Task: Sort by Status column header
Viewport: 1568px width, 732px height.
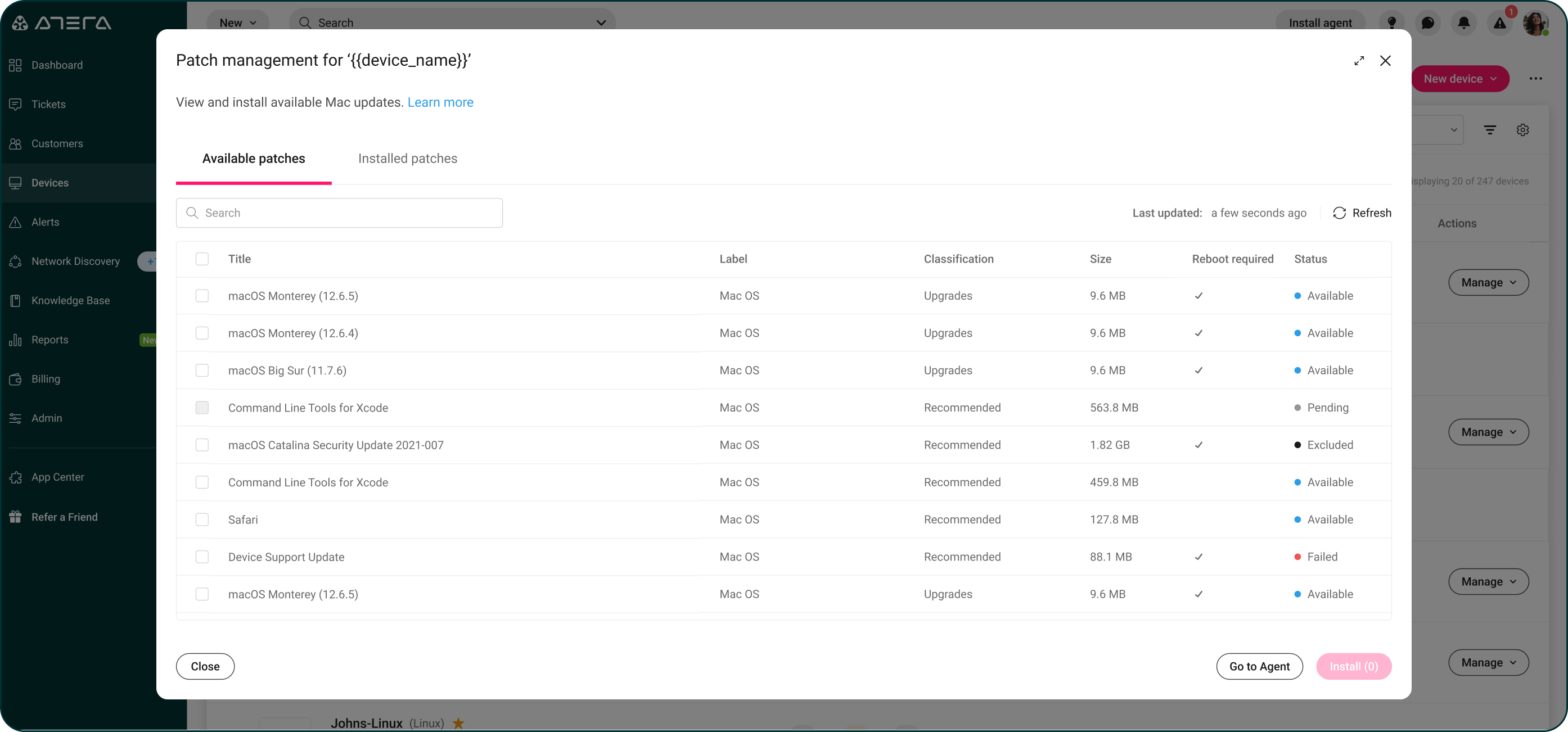Action: tap(1310, 259)
